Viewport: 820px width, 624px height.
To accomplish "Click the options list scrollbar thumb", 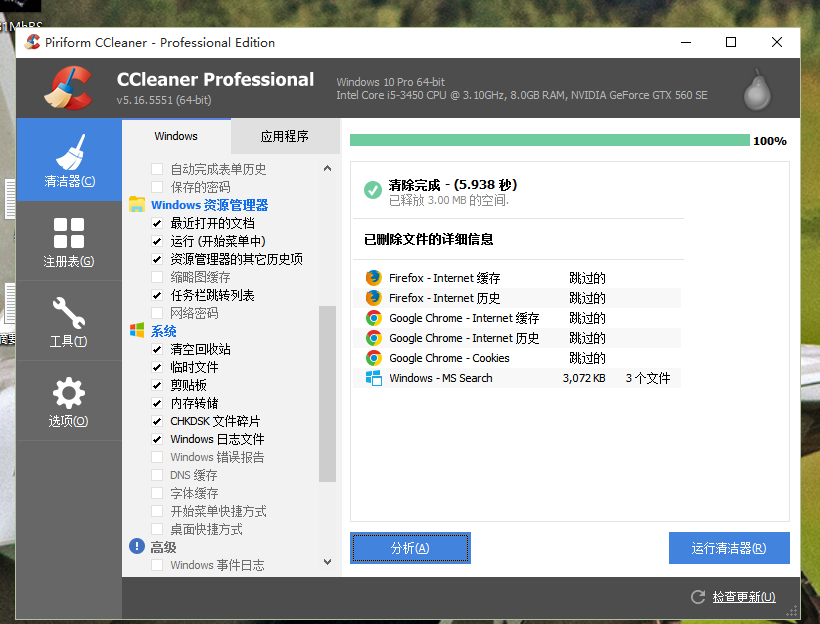I will (x=327, y=393).
